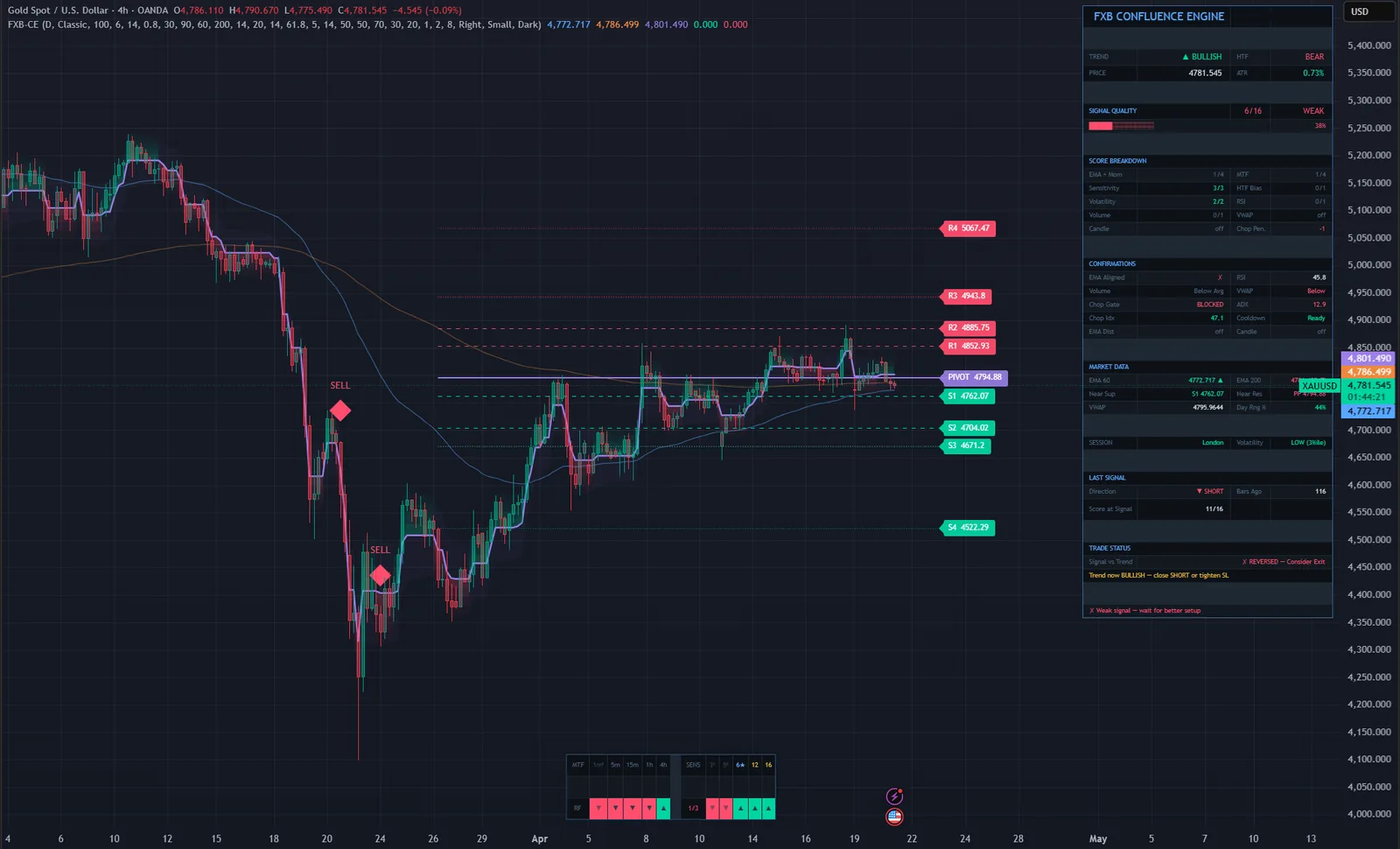This screenshot has height=849, width=1400.
Task: Click the R4 5067.47 resistance label
Action: point(968,228)
